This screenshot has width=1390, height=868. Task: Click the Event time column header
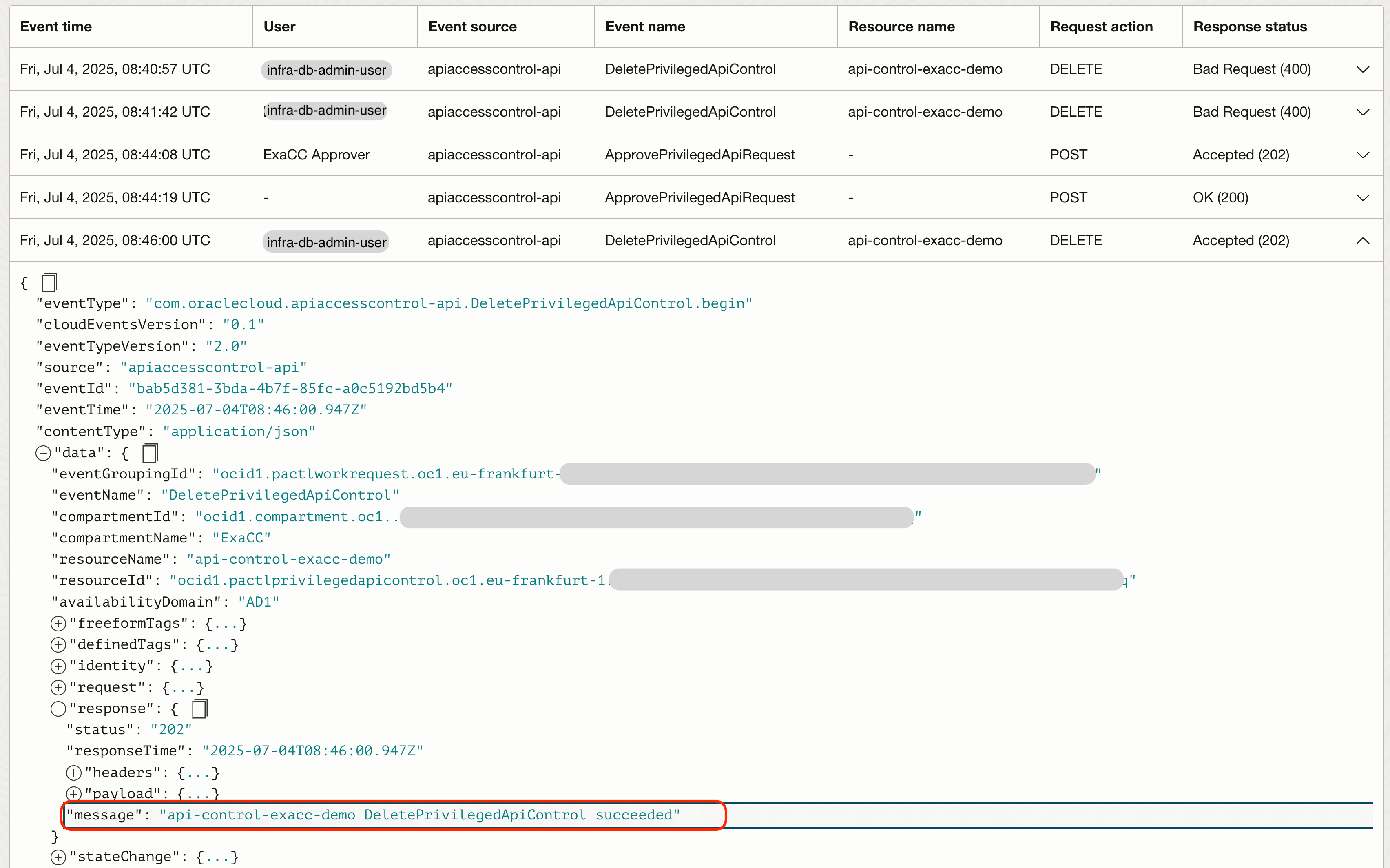point(55,27)
